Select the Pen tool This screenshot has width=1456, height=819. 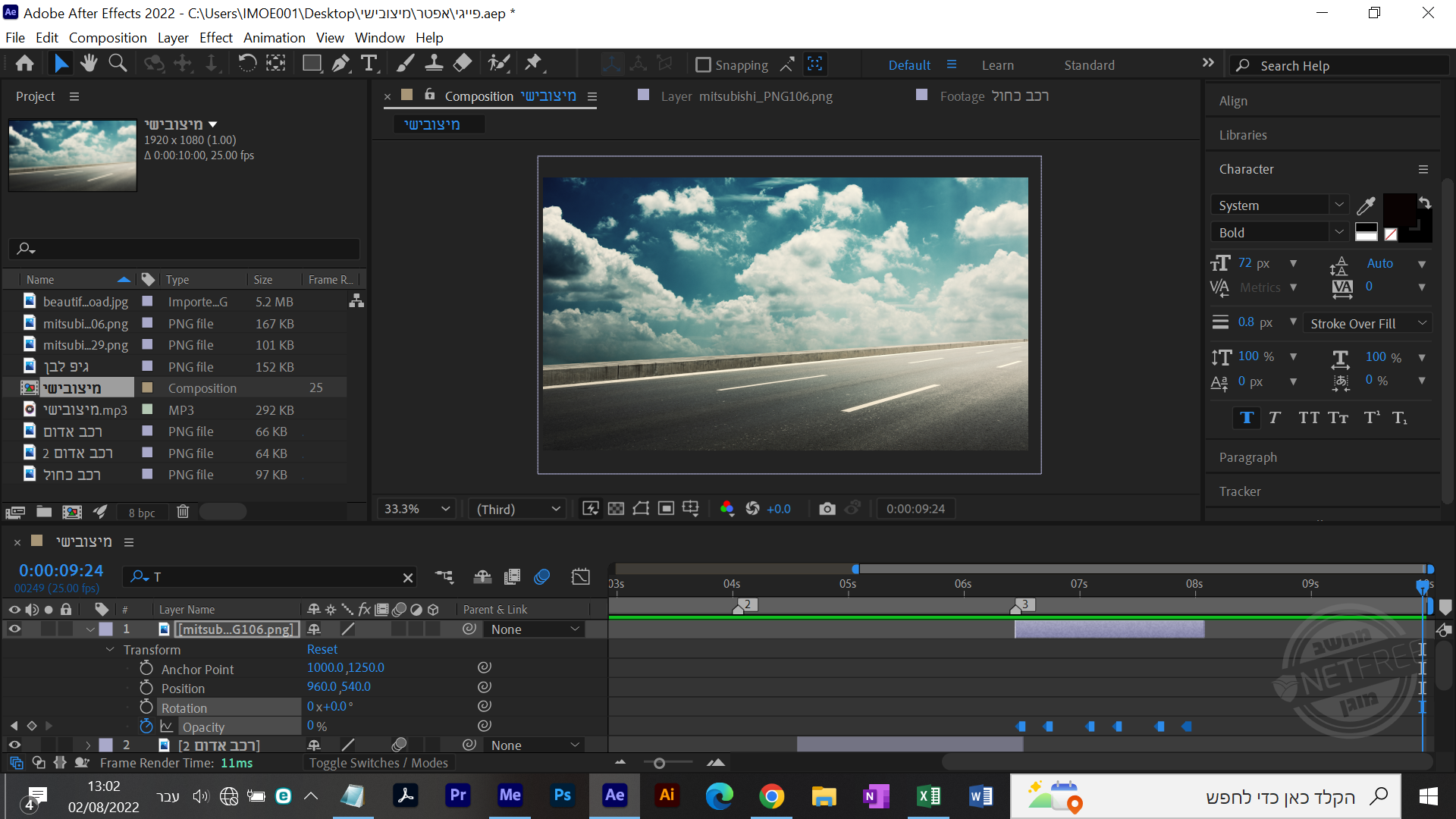click(340, 64)
